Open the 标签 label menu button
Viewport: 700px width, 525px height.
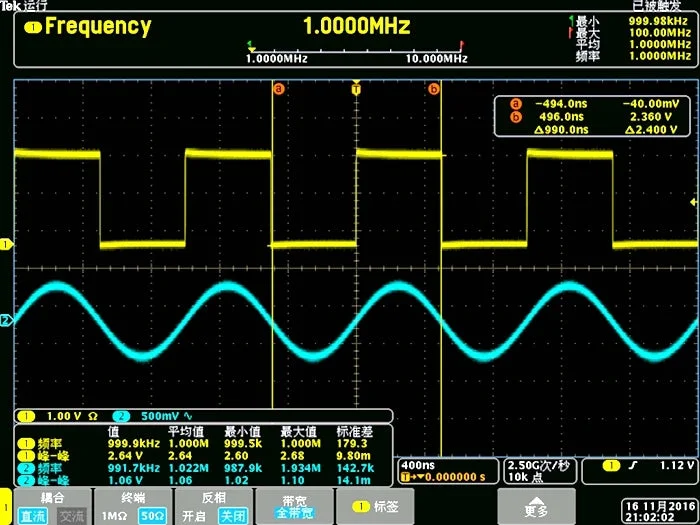[x=375, y=507]
